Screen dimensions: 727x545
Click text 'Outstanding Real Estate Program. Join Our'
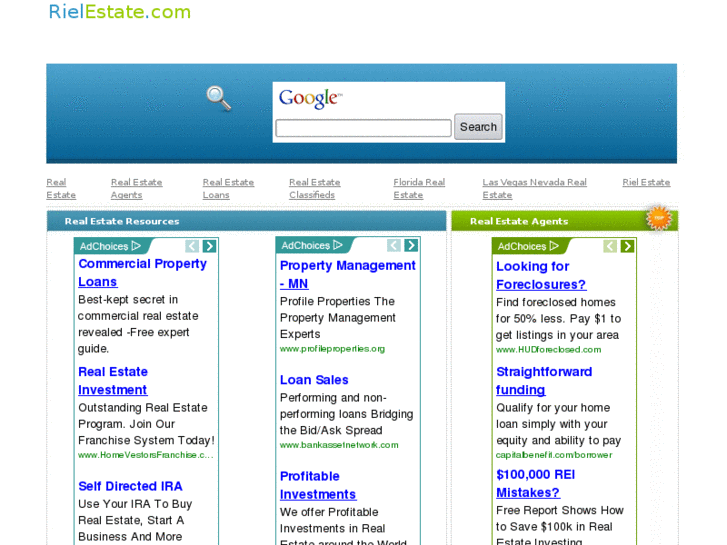[143, 416]
